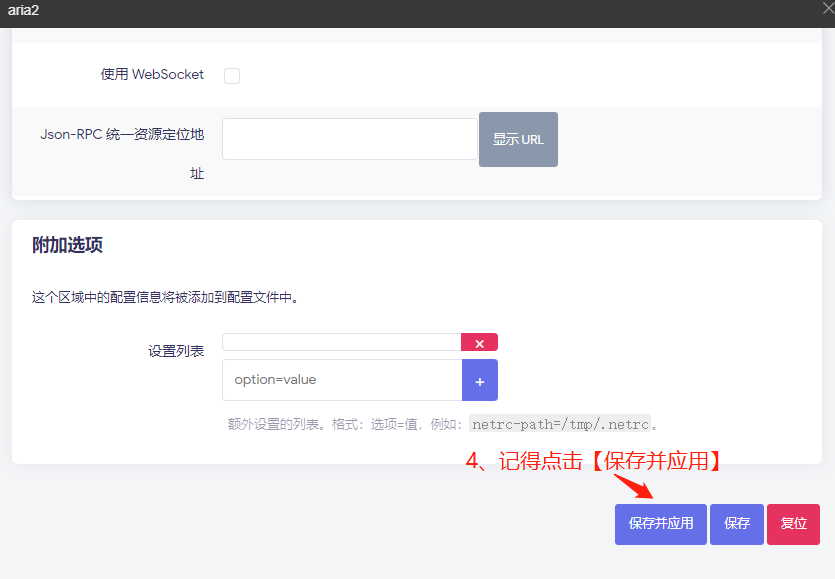Click the 显示 URL button
The image size is (835, 579).
click(518, 140)
